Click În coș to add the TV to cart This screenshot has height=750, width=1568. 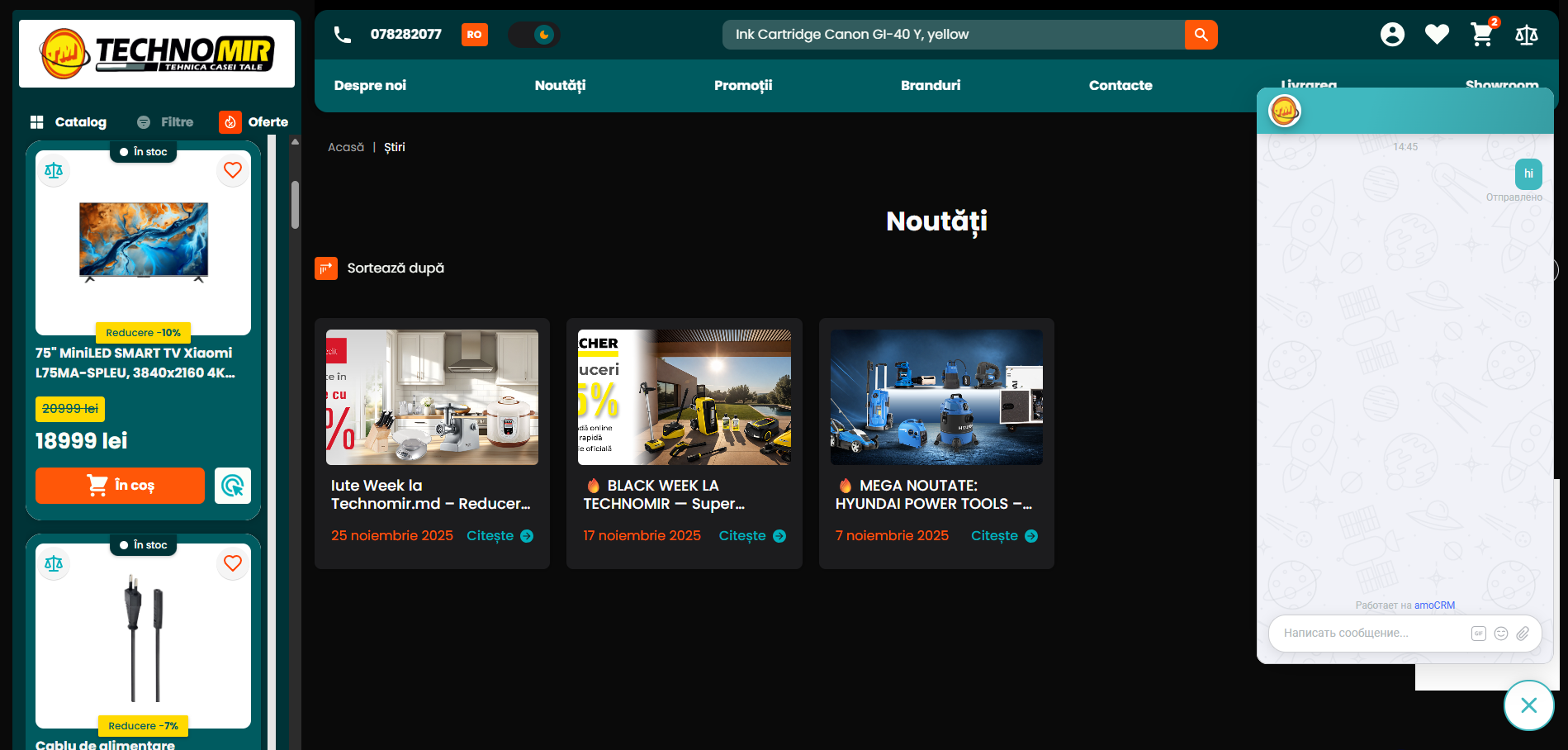(119, 486)
